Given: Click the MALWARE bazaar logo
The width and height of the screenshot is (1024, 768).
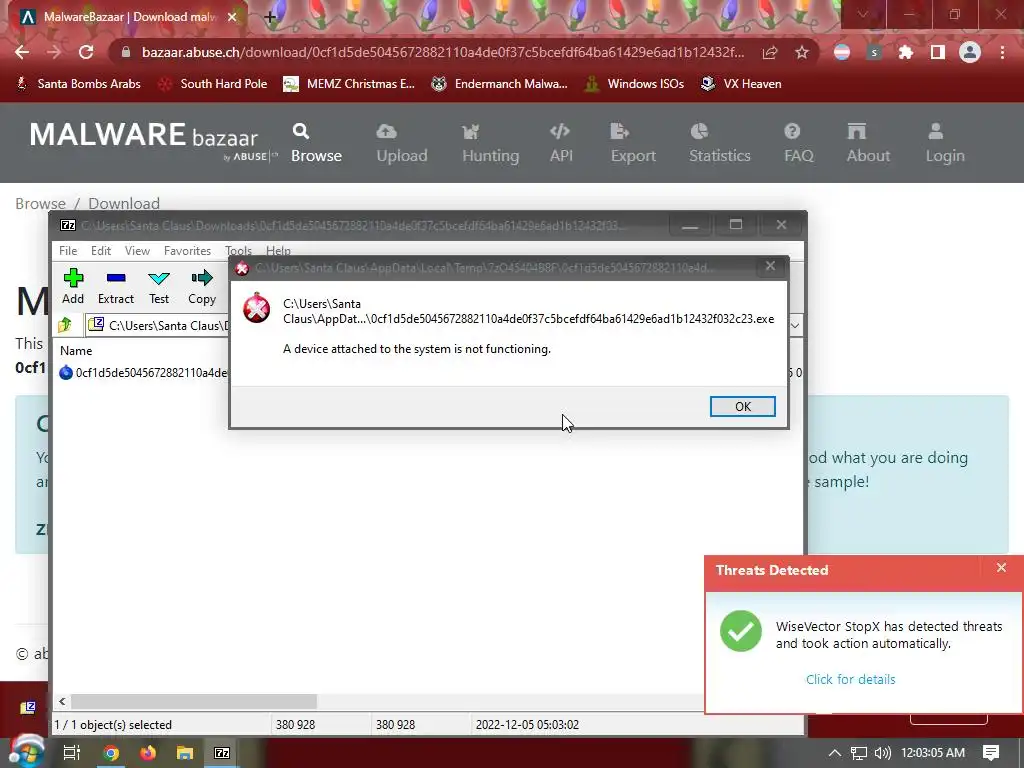Looking at the screenshot, I should (x=153, y=139).
